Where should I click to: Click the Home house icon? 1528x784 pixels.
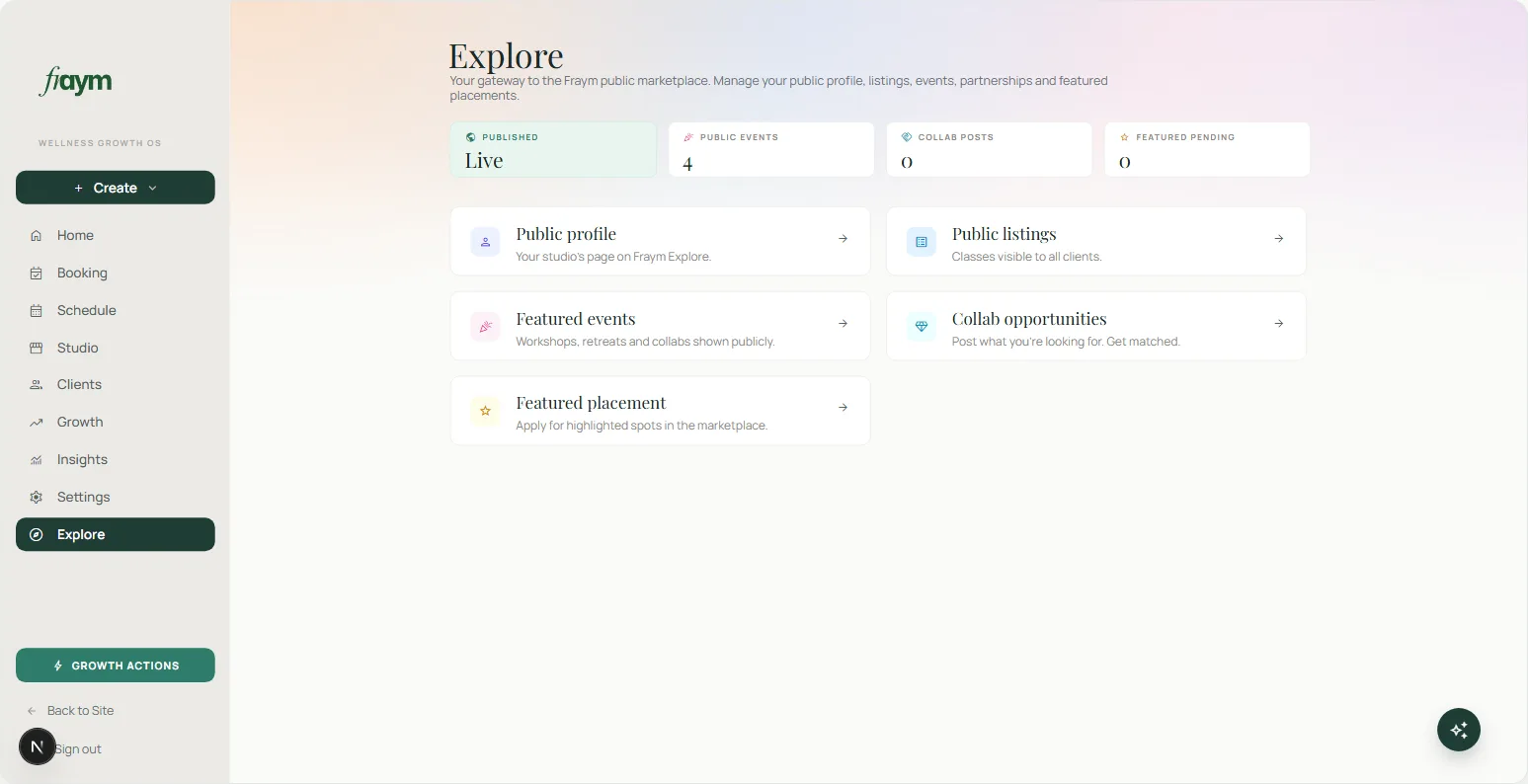37,235
